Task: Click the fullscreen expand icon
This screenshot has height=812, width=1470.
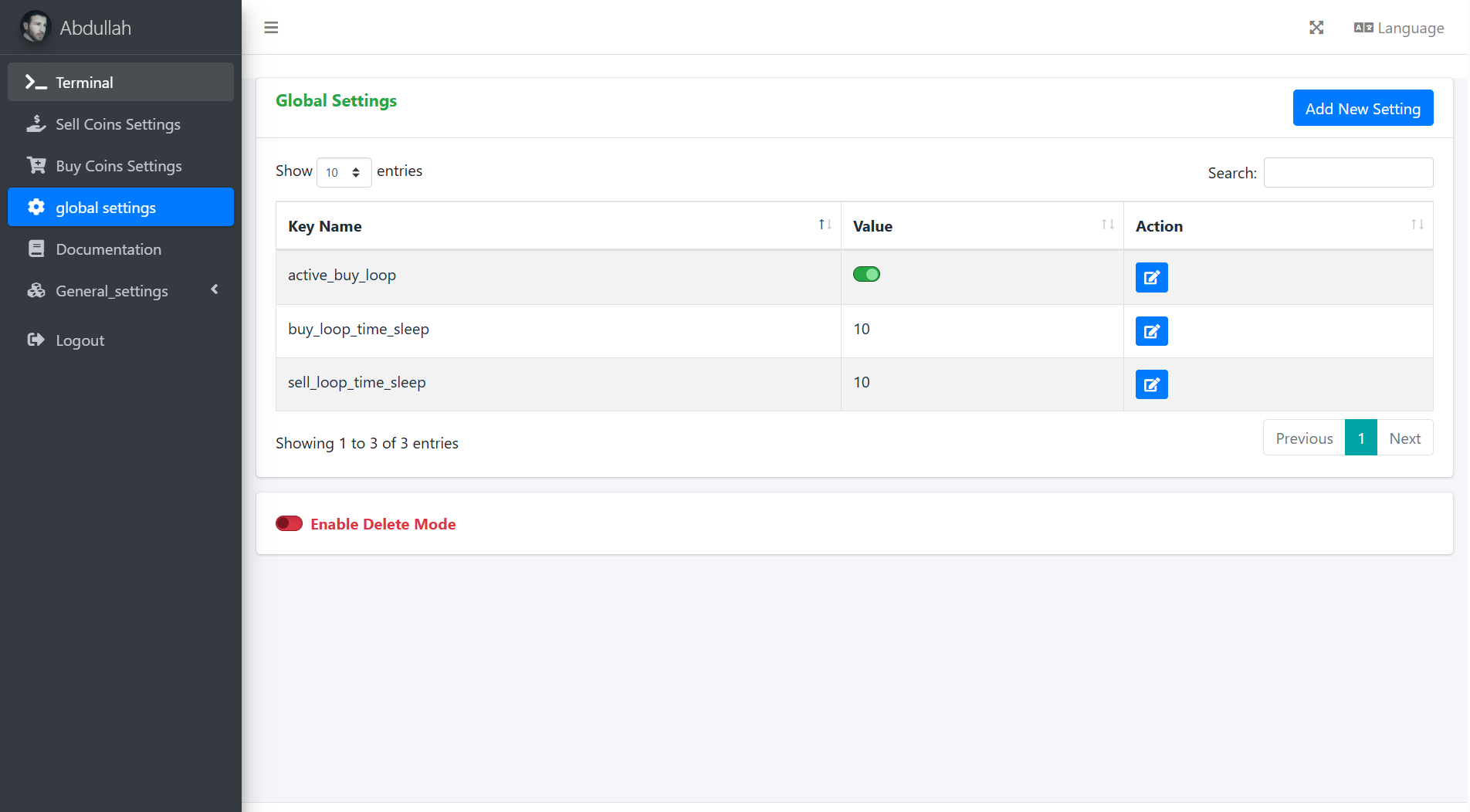Action: tap(1316, 28)
